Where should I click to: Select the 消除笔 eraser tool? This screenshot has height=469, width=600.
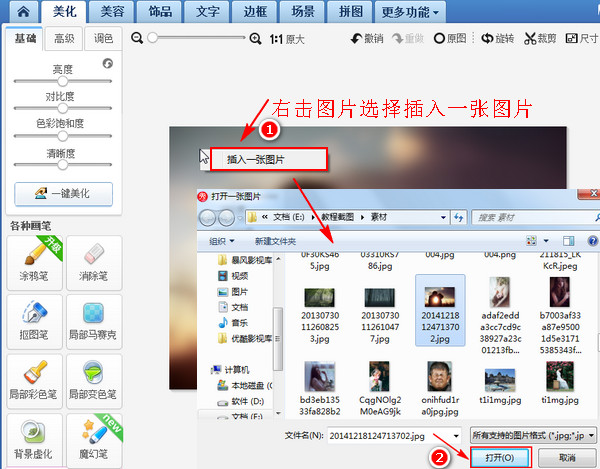click(94, 263)
